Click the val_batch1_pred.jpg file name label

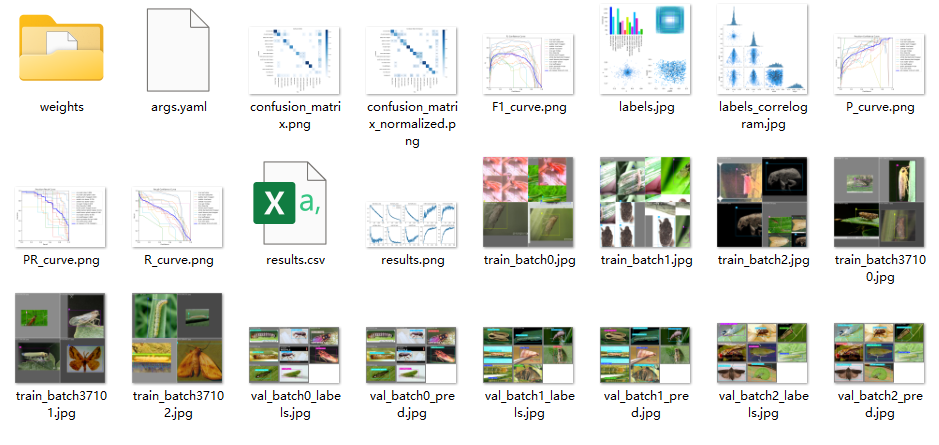pyautogui.click(x=646, y=405)
